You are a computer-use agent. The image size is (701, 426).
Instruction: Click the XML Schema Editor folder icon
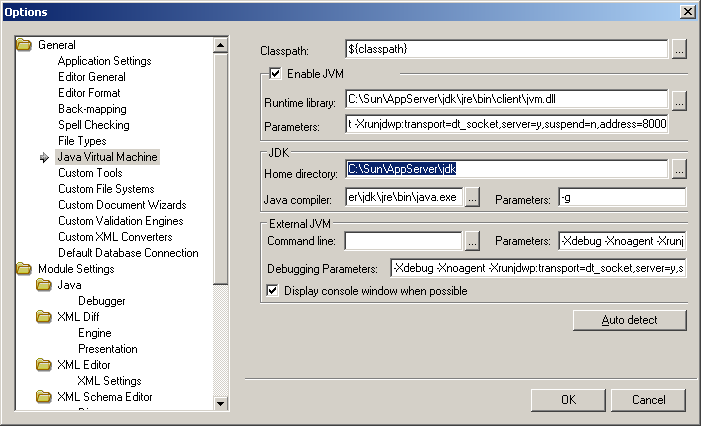44,397
